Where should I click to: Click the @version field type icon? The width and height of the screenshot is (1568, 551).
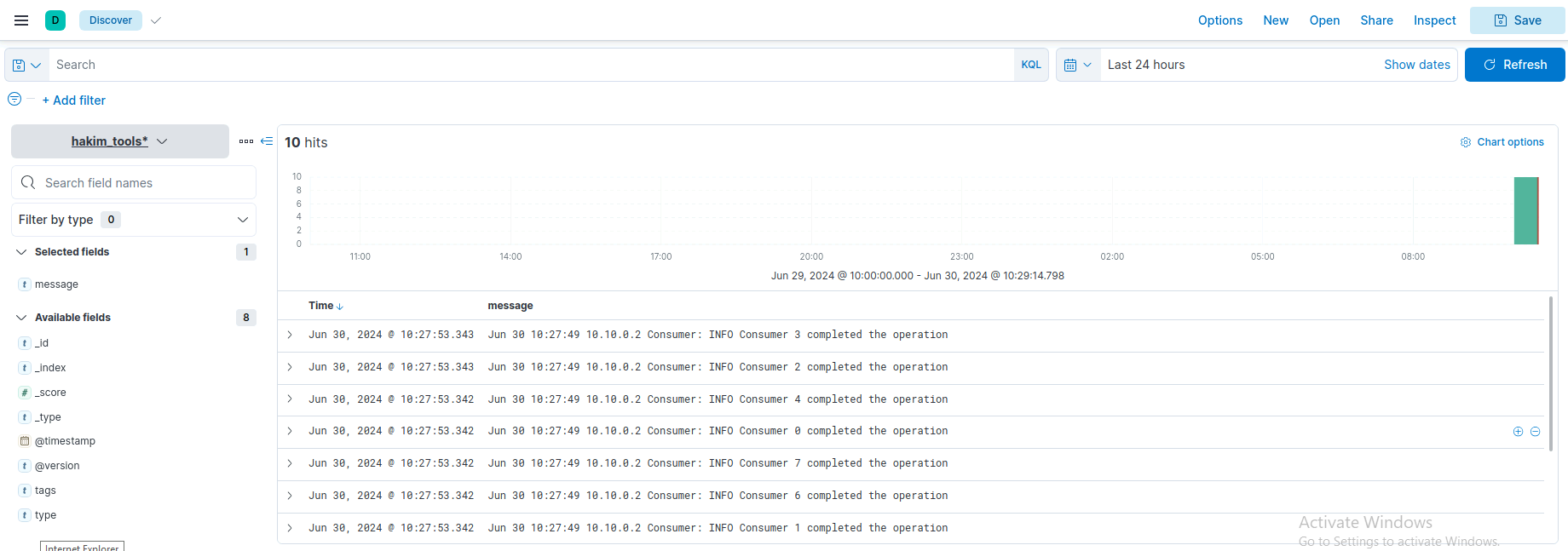click(x=25, y=466)
